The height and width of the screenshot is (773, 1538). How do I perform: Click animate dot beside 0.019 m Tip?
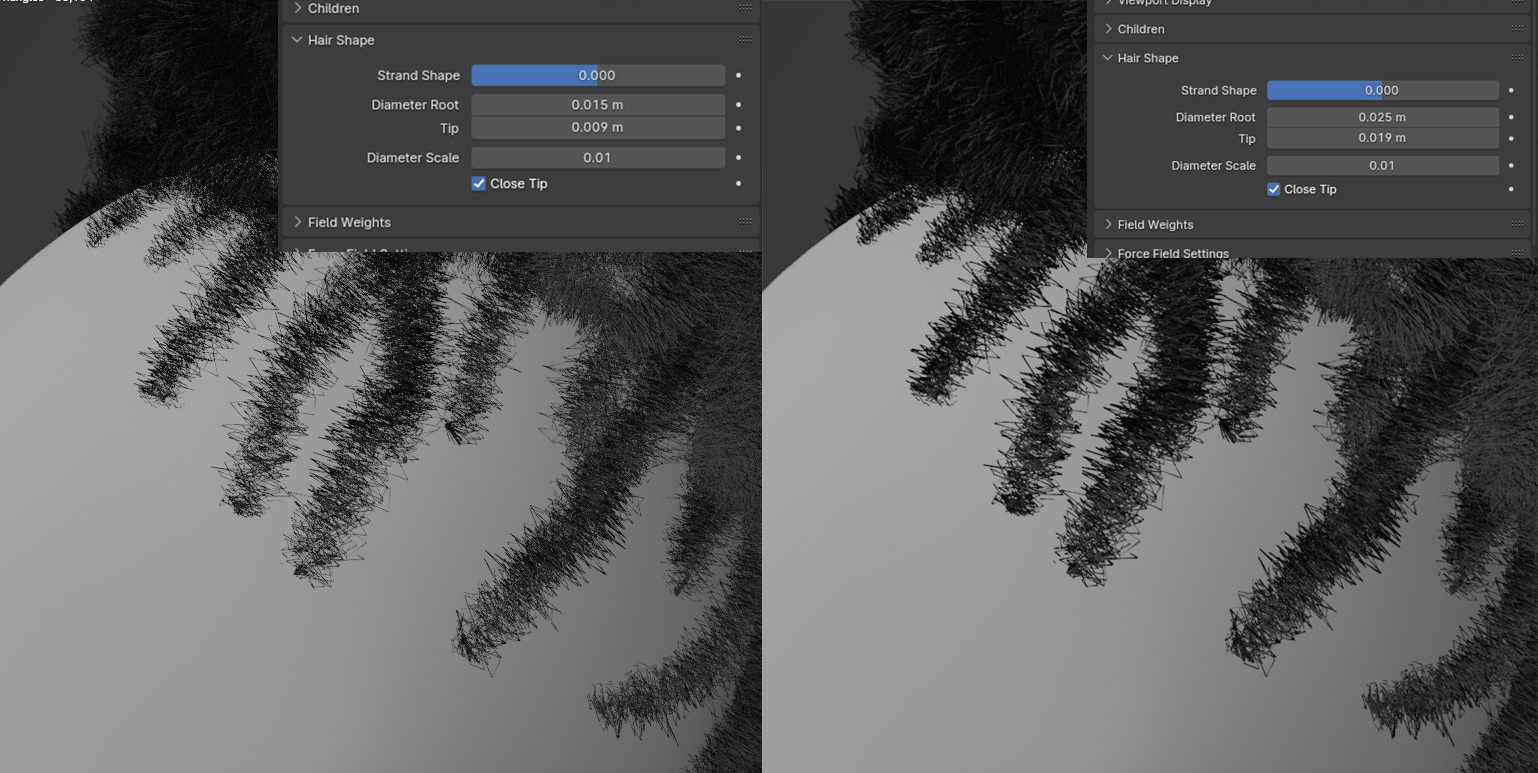(1511, 138)
